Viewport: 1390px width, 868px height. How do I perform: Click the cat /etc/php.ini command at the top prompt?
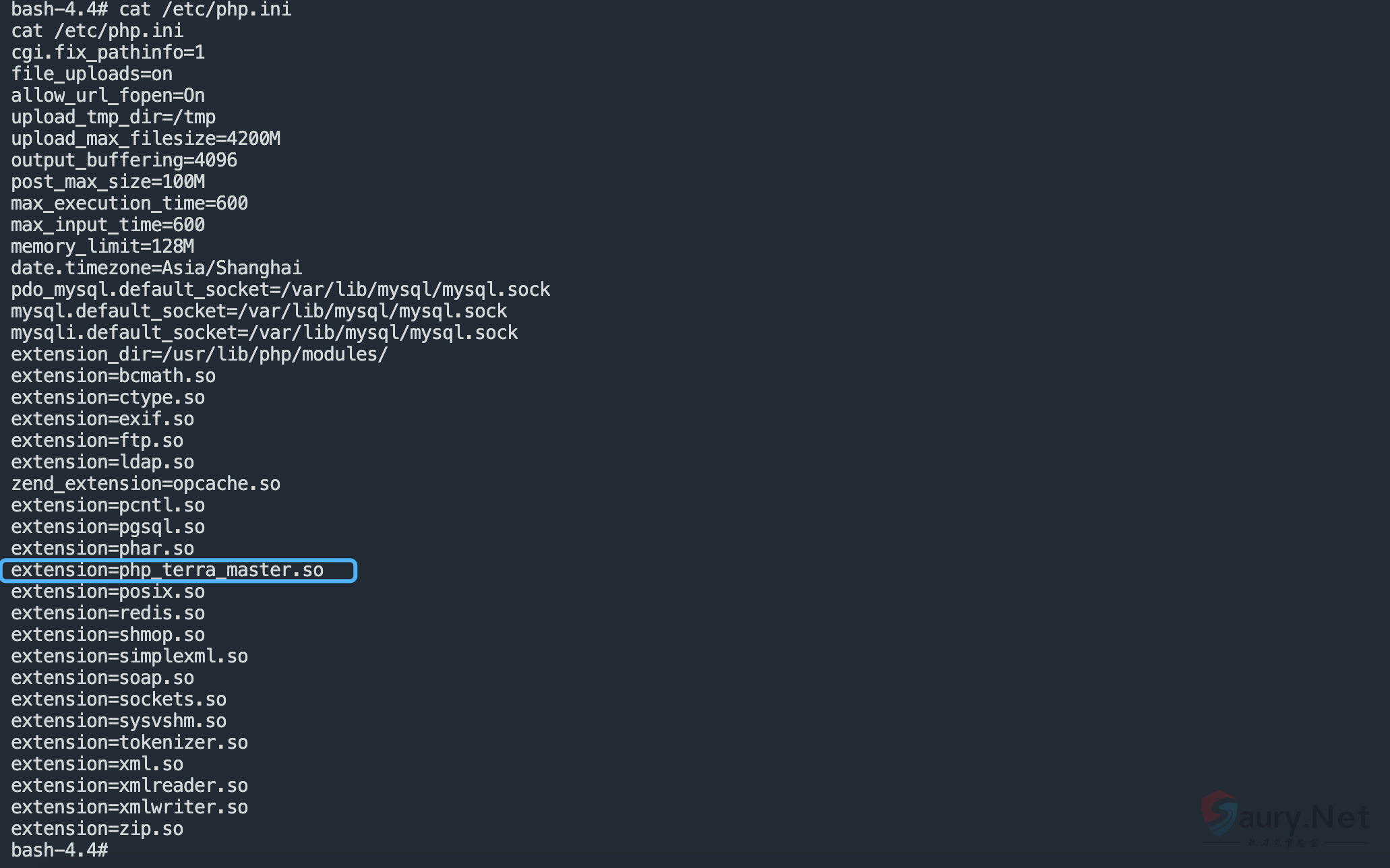click(205, 9)
